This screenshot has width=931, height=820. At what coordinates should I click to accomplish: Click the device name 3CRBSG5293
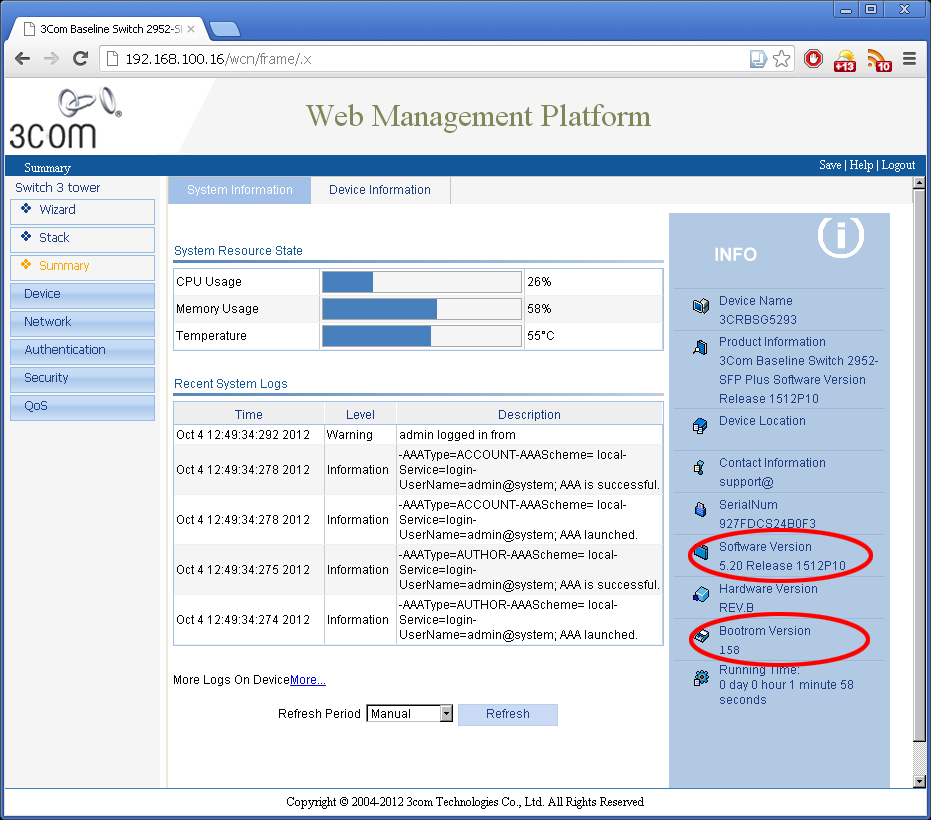click(x=758, y=319)
